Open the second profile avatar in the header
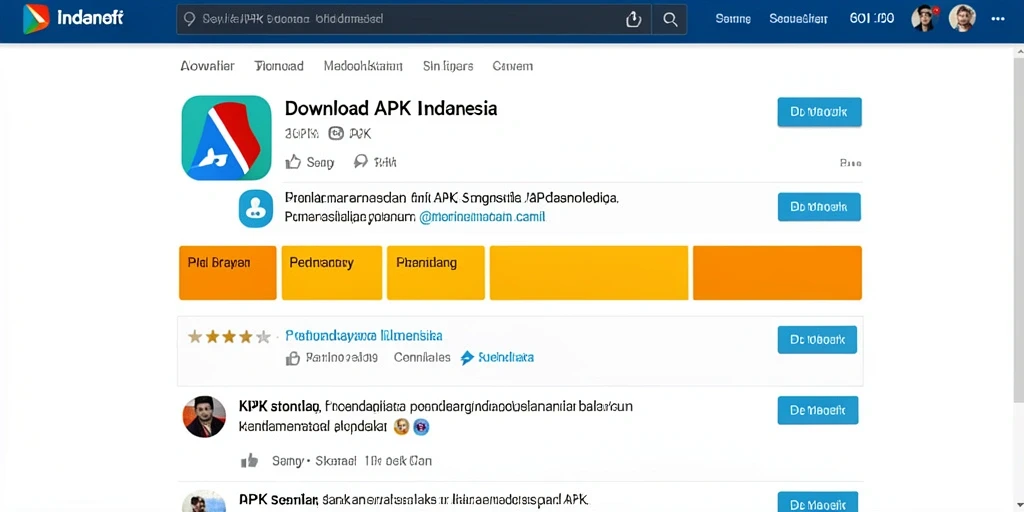This screenshot has width=1024, height=512. click(962, 18)
